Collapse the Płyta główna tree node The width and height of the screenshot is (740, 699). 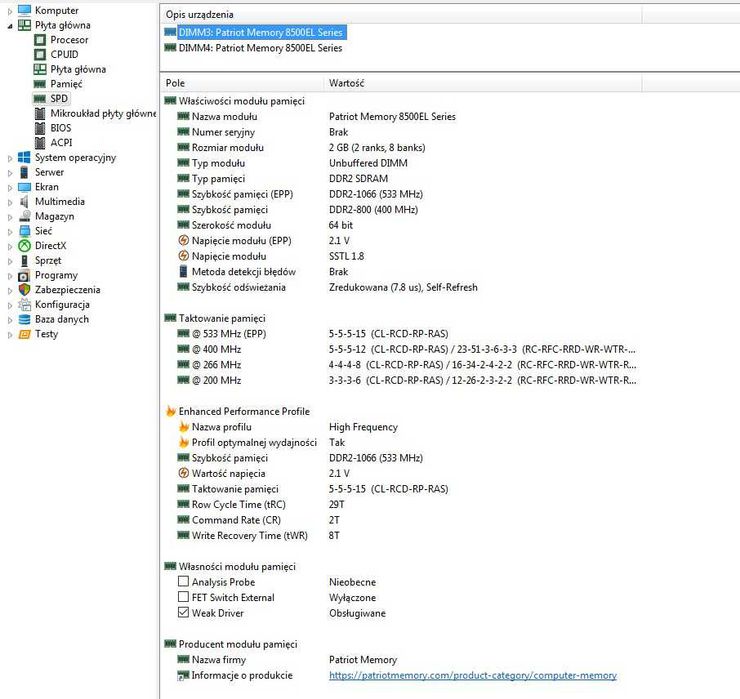click(10, 26)
